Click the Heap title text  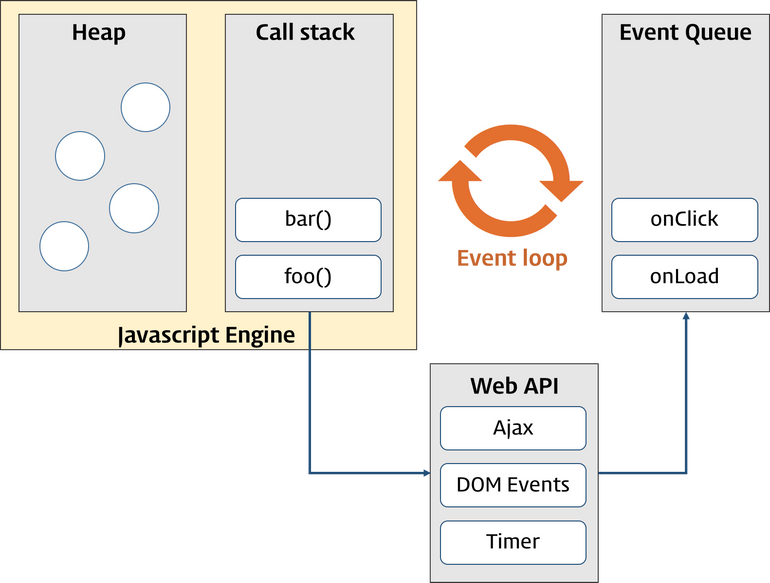[99, 33]
